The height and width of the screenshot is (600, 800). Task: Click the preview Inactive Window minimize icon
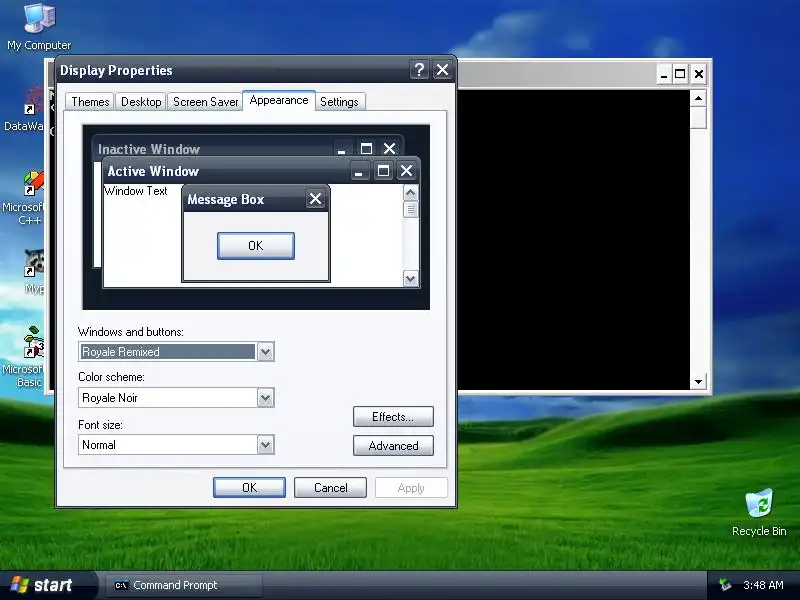pyautogui.click(x=342, y=148)
